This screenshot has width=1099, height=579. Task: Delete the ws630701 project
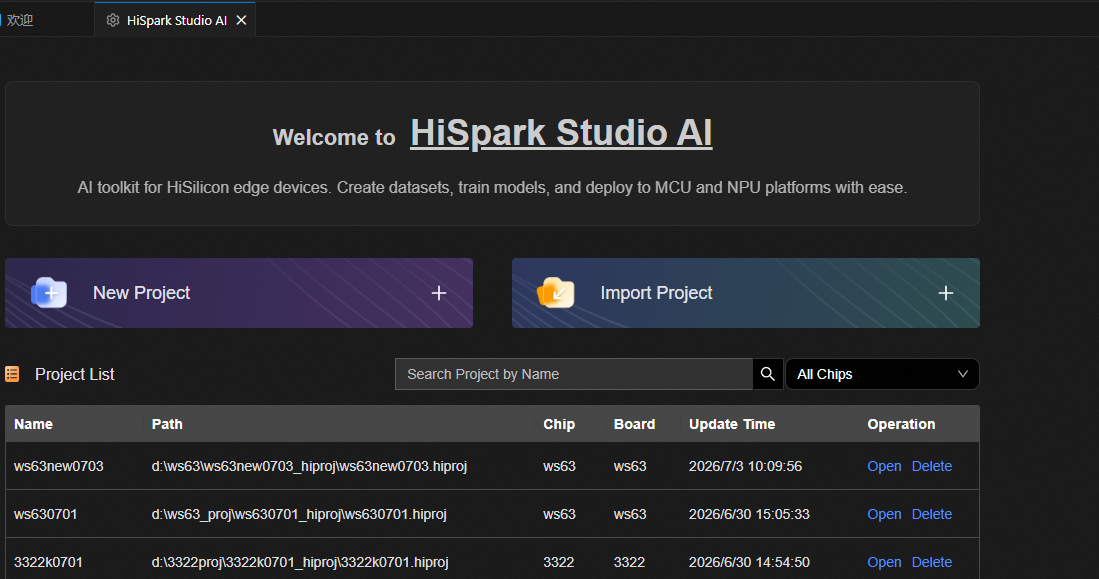(931, 514)
